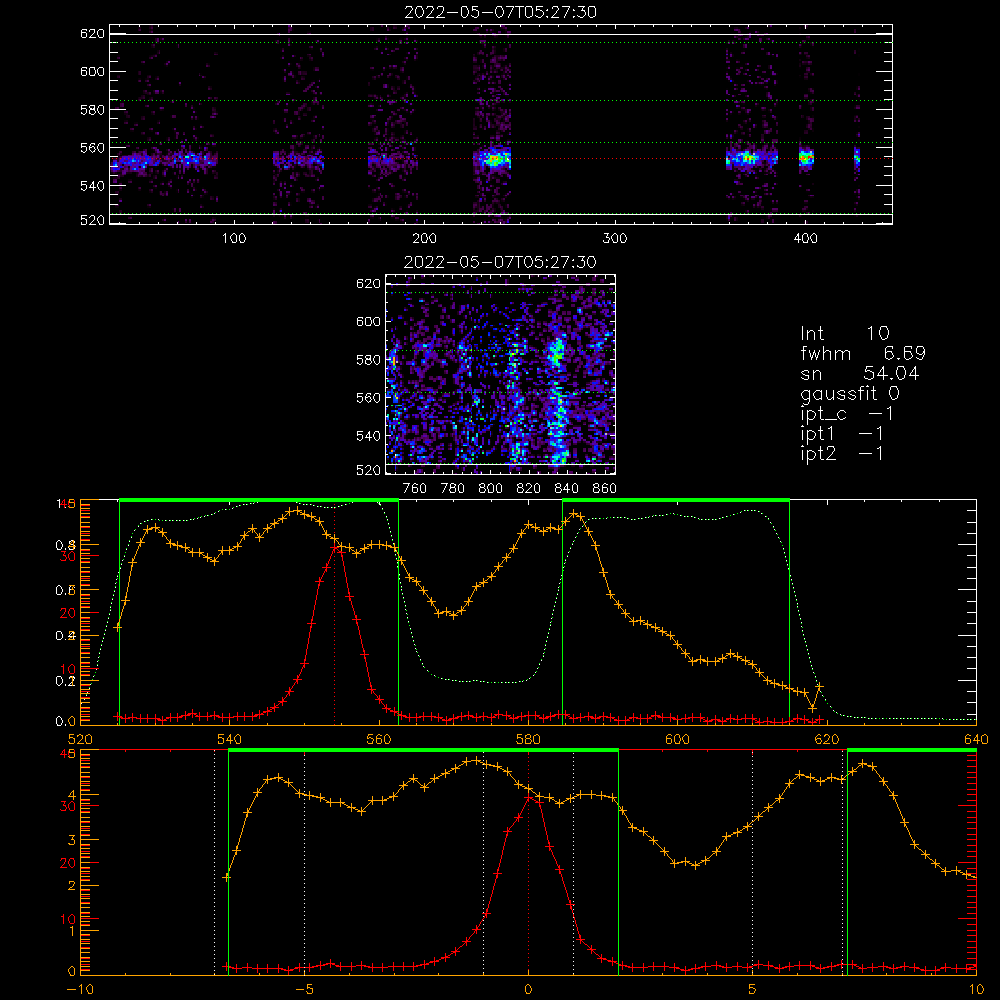
Task: Click the 'ipt1 -1' parameter line
Action: tap(842, 434)
